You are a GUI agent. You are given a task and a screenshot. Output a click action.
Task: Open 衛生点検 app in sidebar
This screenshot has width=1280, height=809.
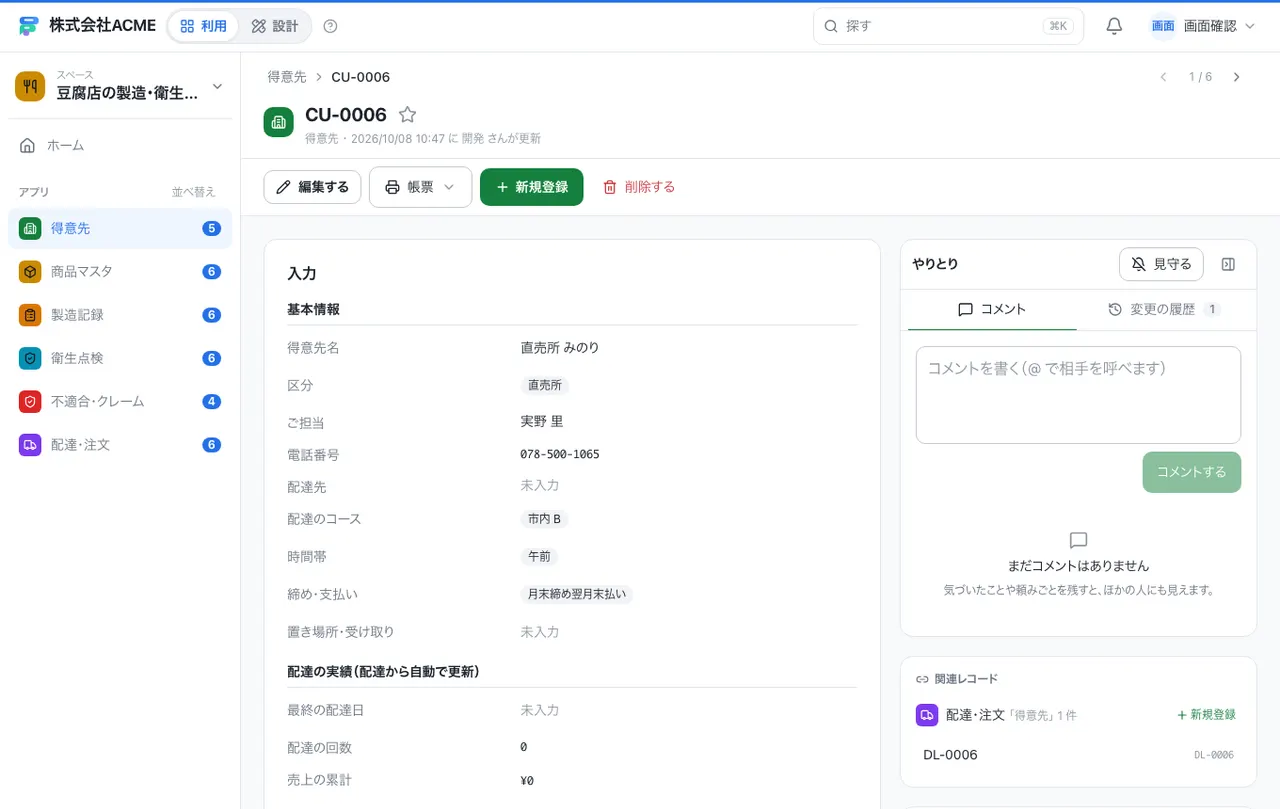120,358
